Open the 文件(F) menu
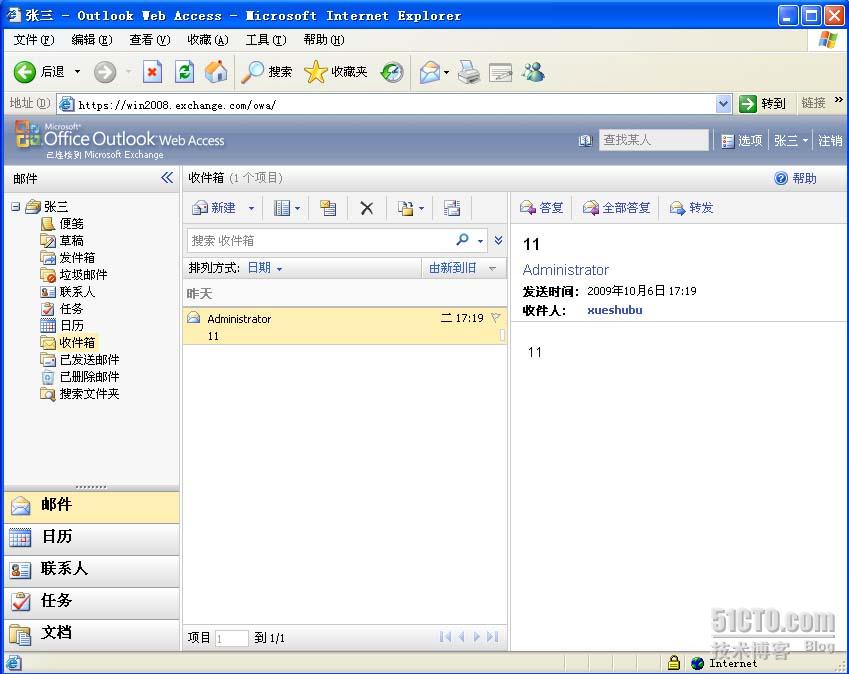The image size is (849, 674). (x=34, y=40)
